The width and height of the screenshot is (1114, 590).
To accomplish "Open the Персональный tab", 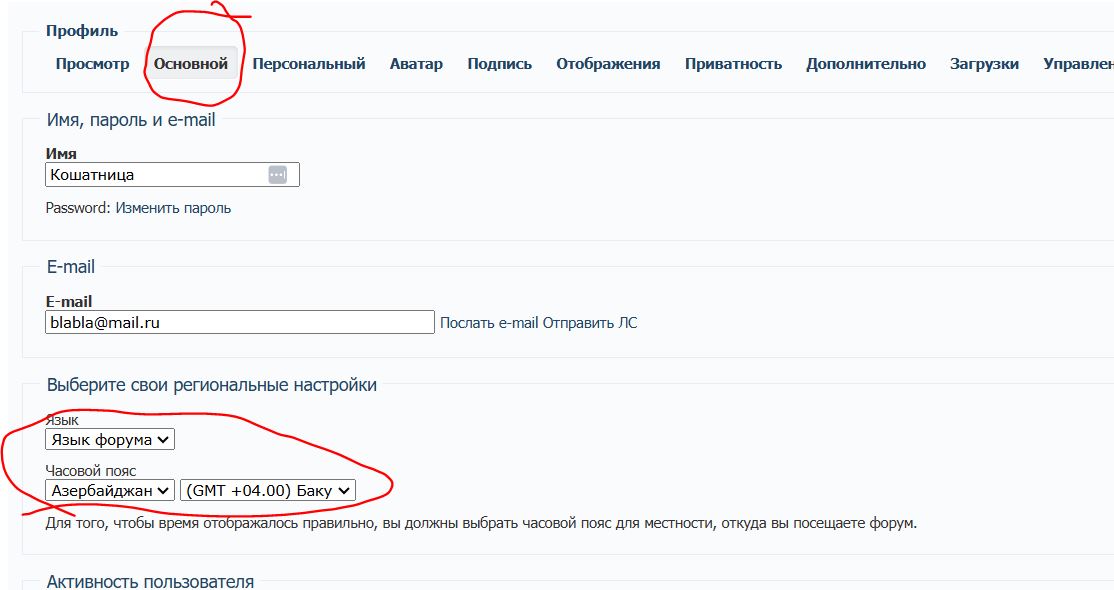I will [x=309, y=64].
